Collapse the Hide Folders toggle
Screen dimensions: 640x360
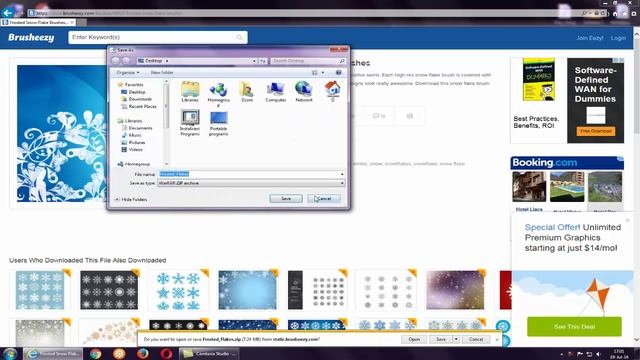tap(131, 200)
